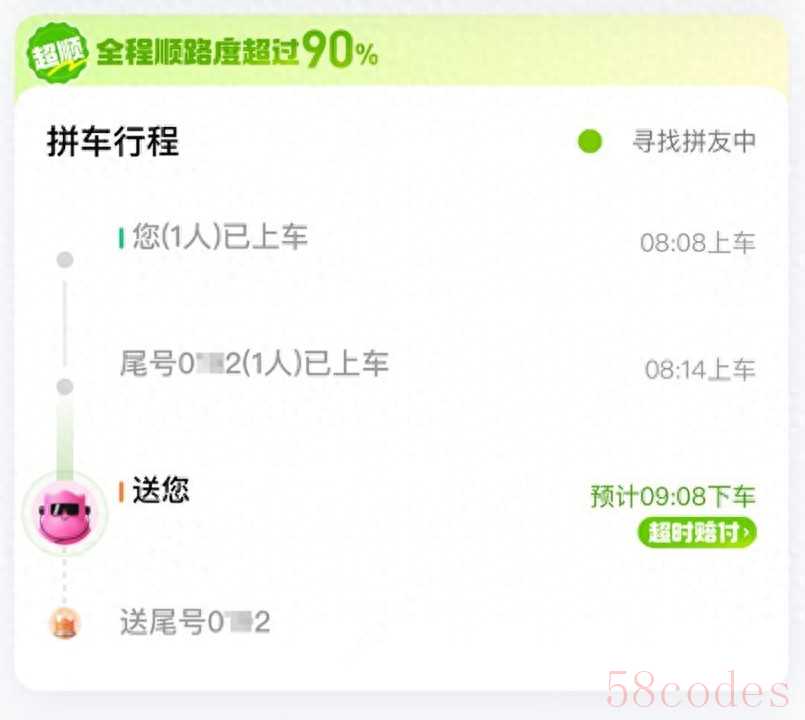Image resolution: width=805 pixels, height=720 pixels.
Task: Click the 拼车行程 heading
Action: pos(113,141)
